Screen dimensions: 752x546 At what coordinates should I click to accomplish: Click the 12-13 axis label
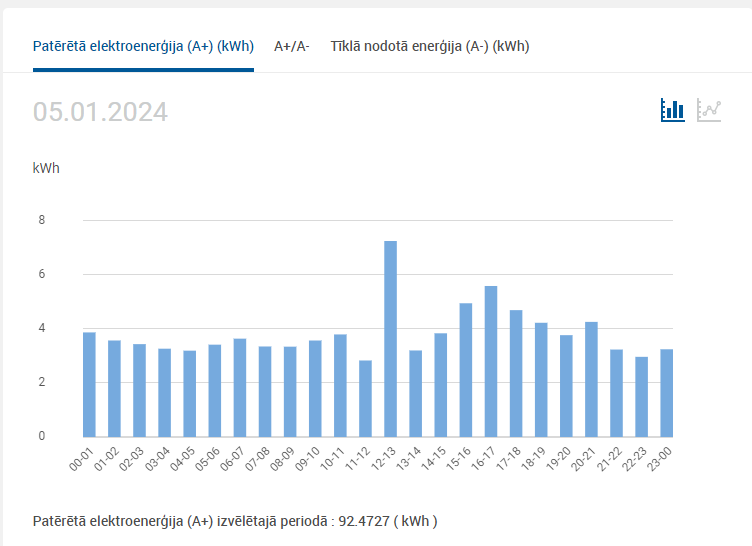383,459
